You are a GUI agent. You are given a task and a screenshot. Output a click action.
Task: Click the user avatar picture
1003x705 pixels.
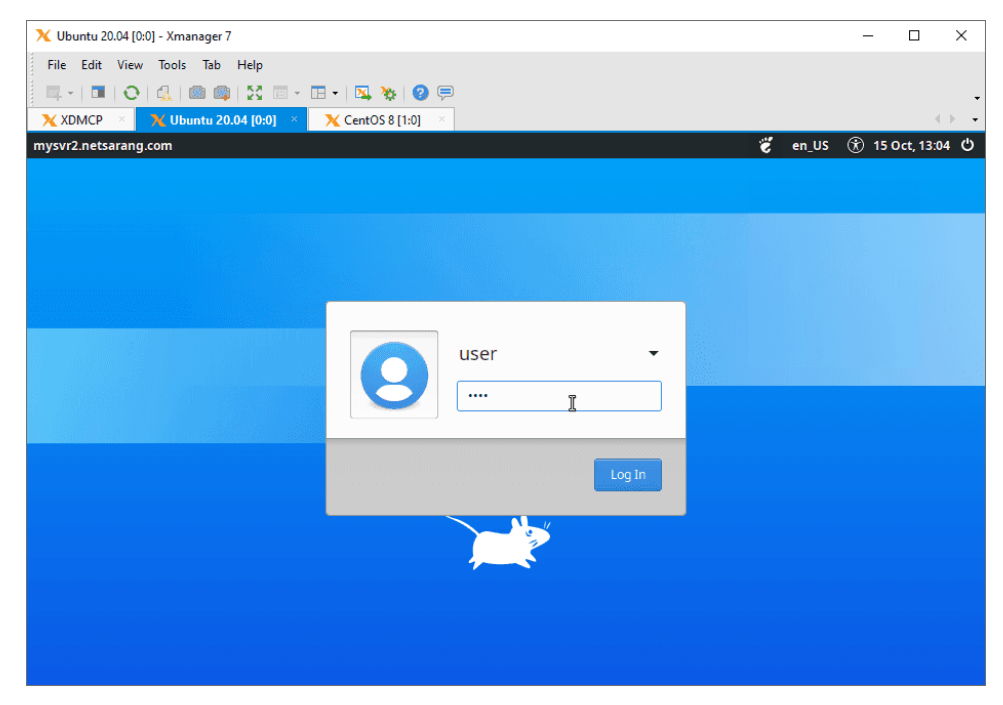pos(394,375)
